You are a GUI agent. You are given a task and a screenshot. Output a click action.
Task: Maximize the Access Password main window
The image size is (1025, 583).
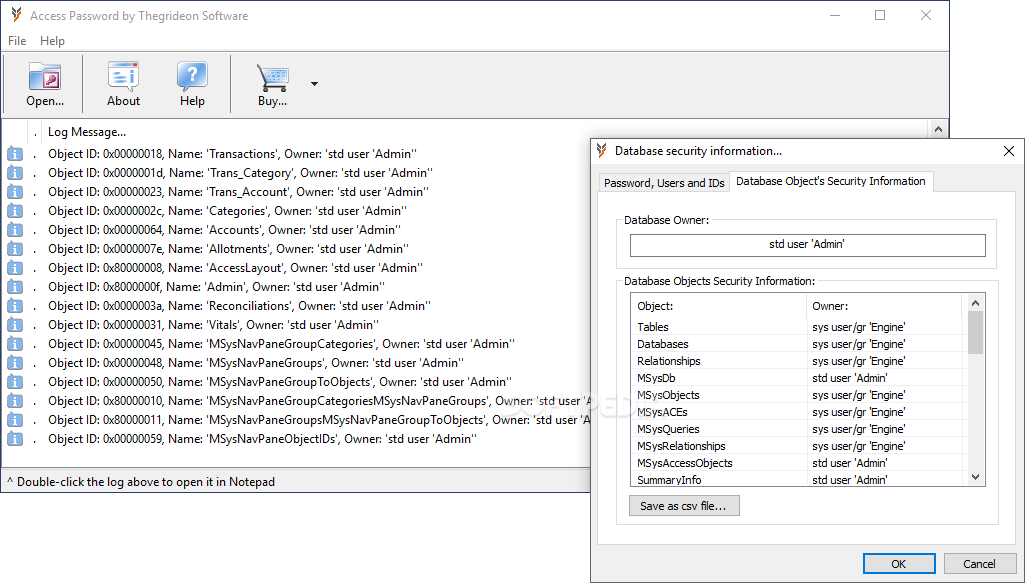[x=880, y=15]
